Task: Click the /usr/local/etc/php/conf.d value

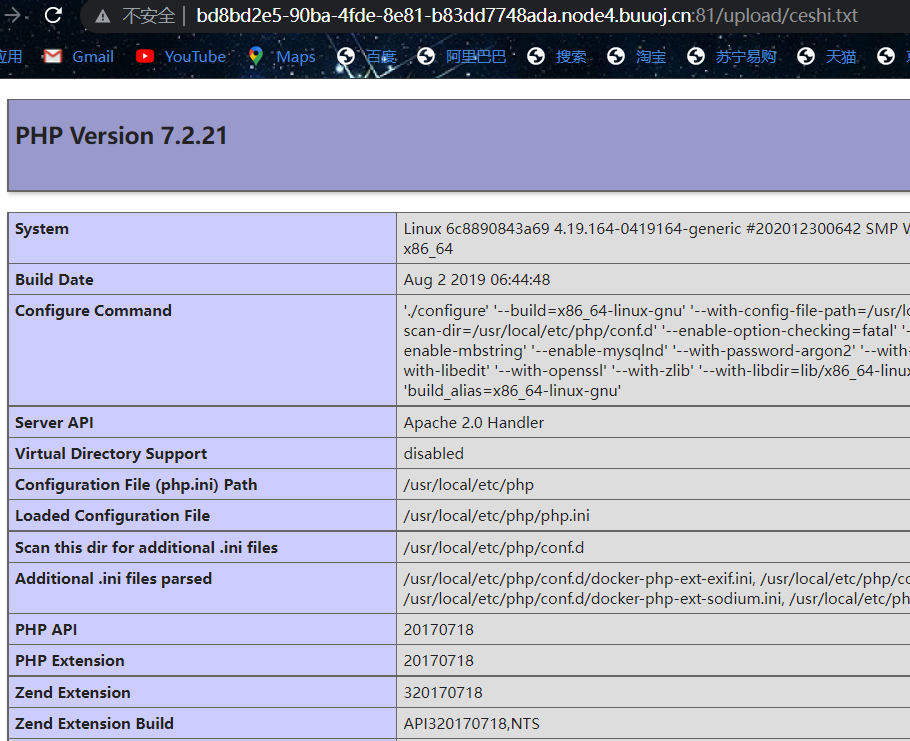Action: (x=494, y=548)
